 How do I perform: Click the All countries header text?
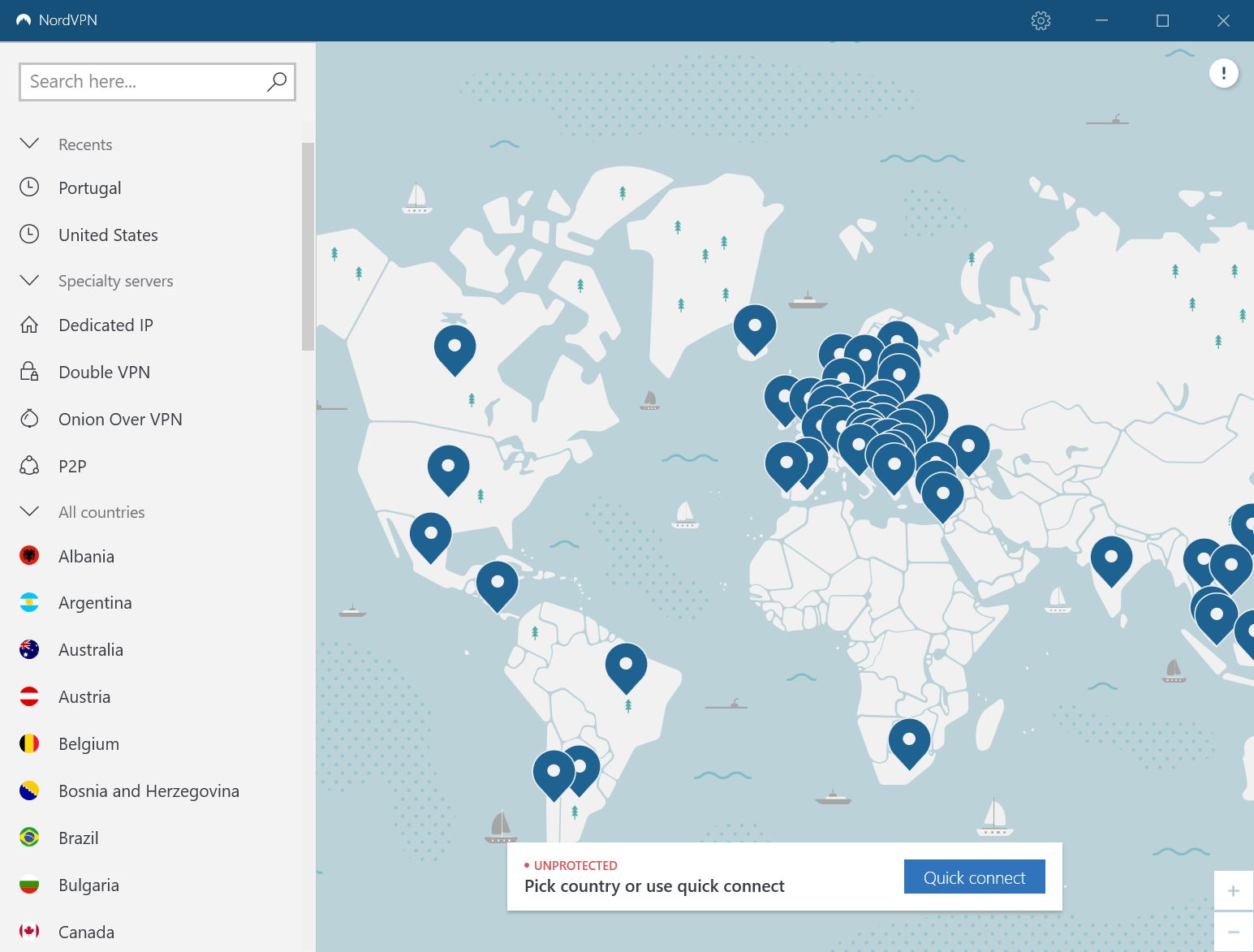tap(101, 512)
